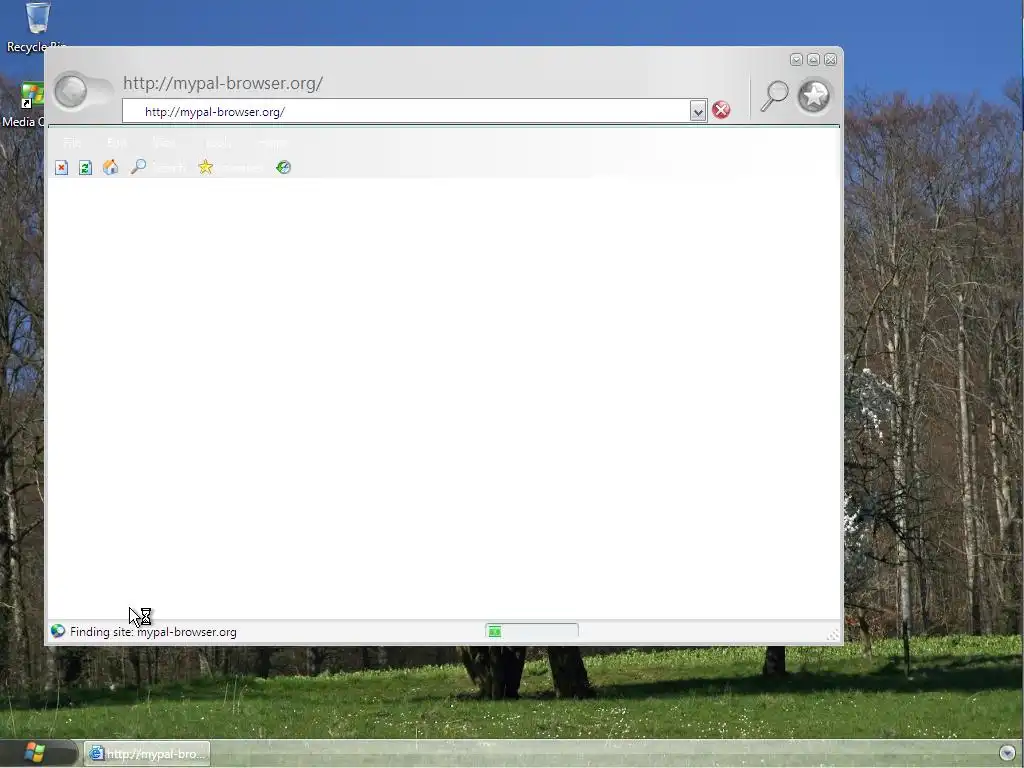The image size is (1024, 768).
Task: Close the browser window
Action: (830, 59)
